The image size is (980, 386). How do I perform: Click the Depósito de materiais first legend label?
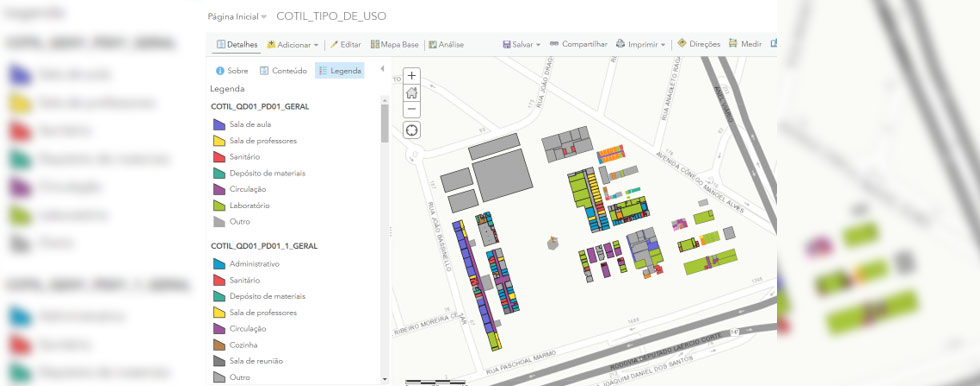click(x=268, y=173)
